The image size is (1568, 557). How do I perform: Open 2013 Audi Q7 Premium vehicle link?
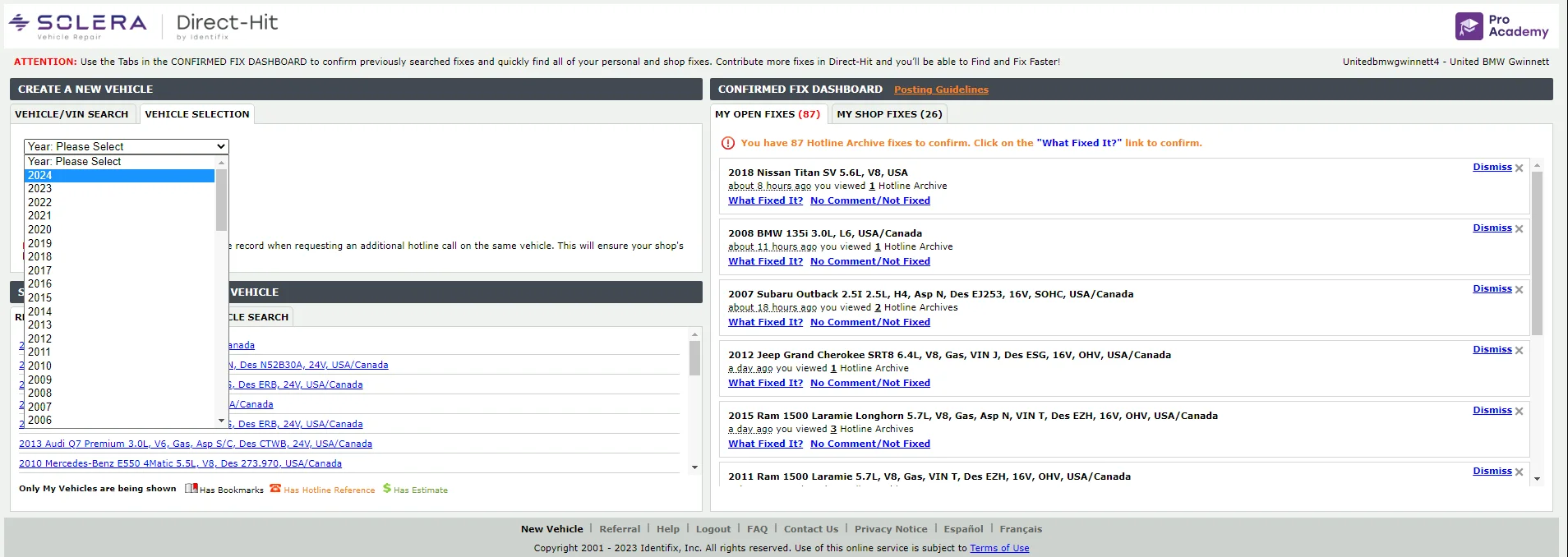(x=196, y=444)
